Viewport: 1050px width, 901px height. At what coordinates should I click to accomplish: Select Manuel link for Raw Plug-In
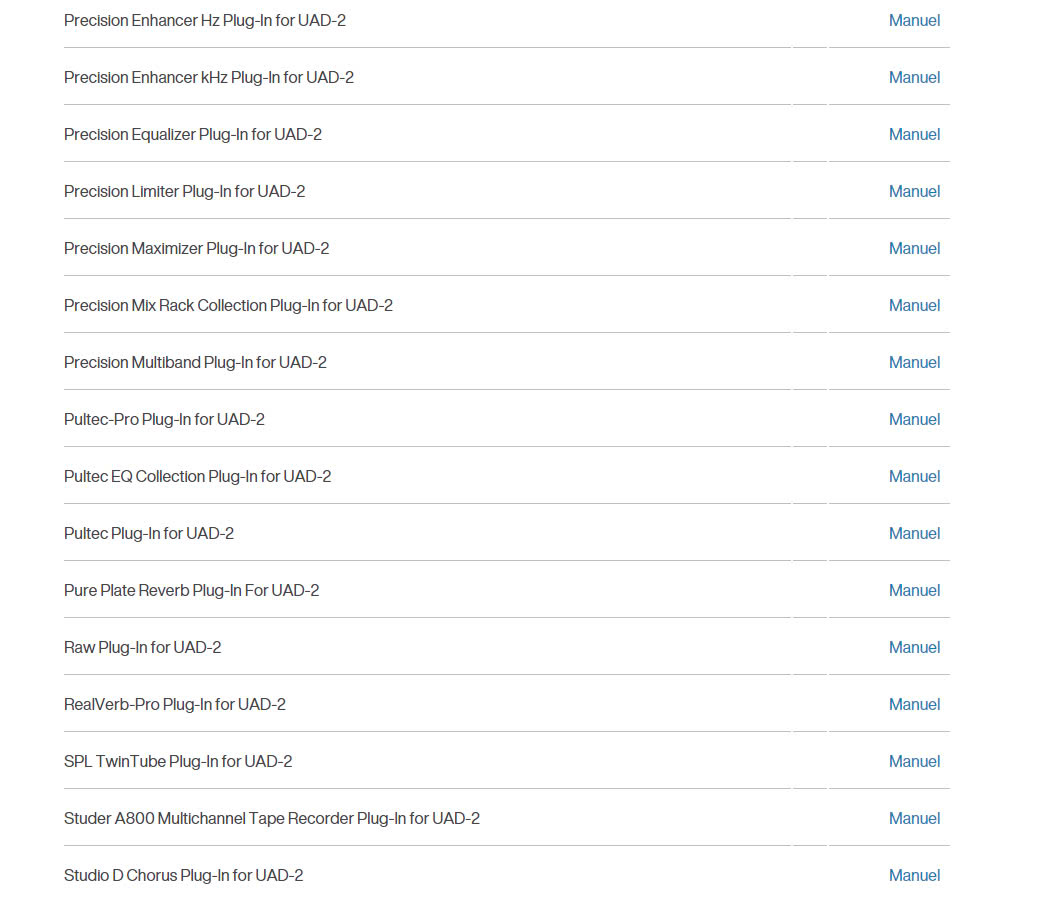pos(914,647)
